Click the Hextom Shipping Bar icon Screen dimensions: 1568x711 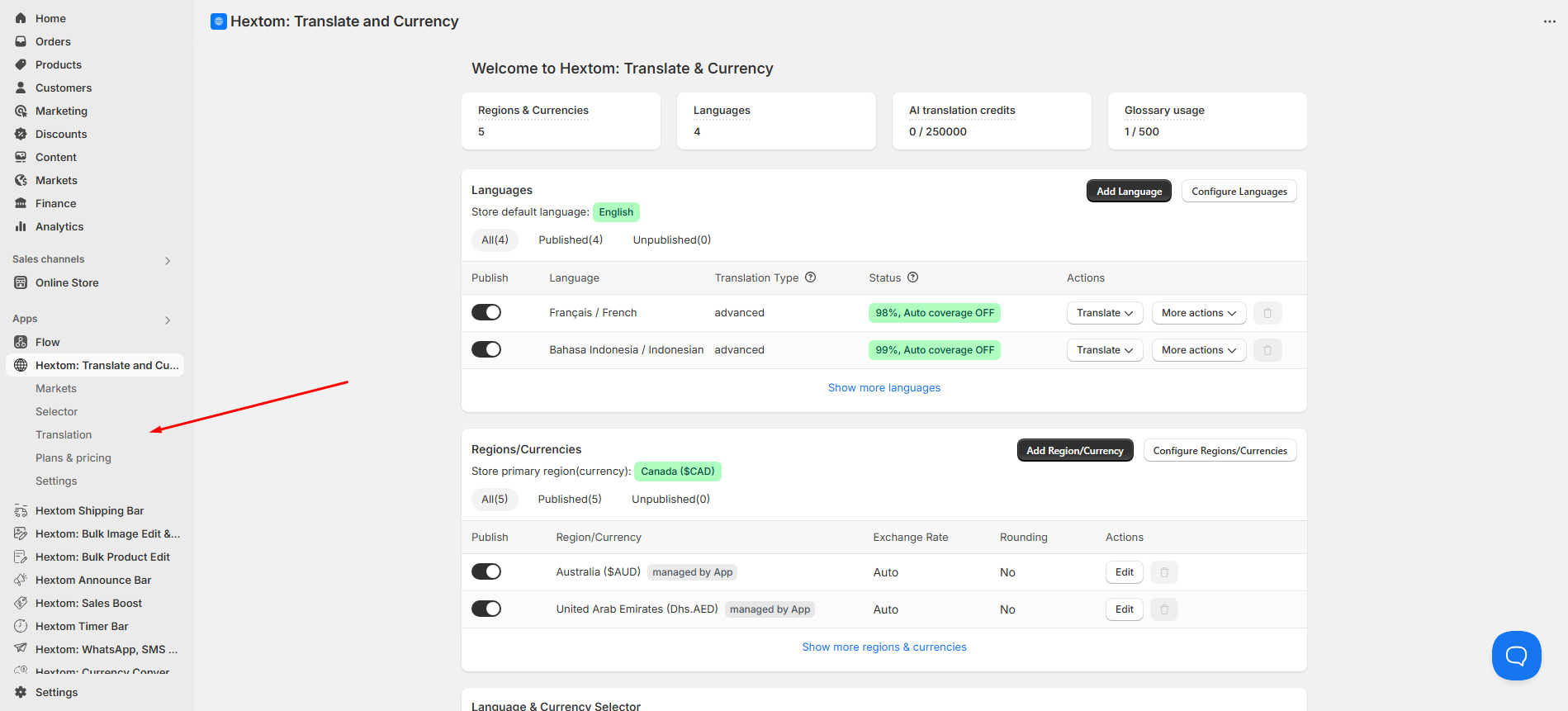[x=21, y=510]
